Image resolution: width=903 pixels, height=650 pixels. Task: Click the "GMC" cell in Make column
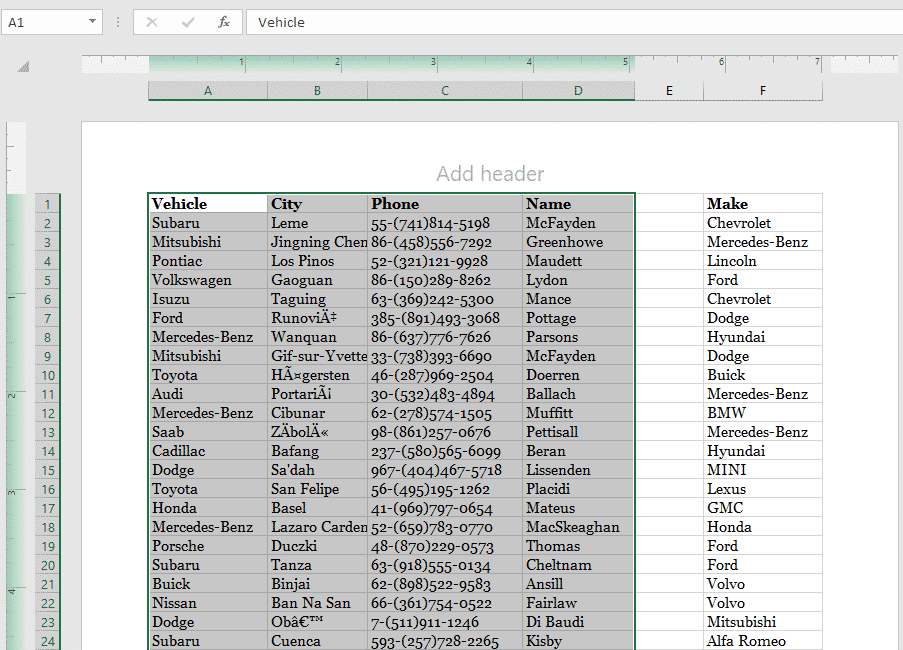pyautogui.click(x=763, y=508)
